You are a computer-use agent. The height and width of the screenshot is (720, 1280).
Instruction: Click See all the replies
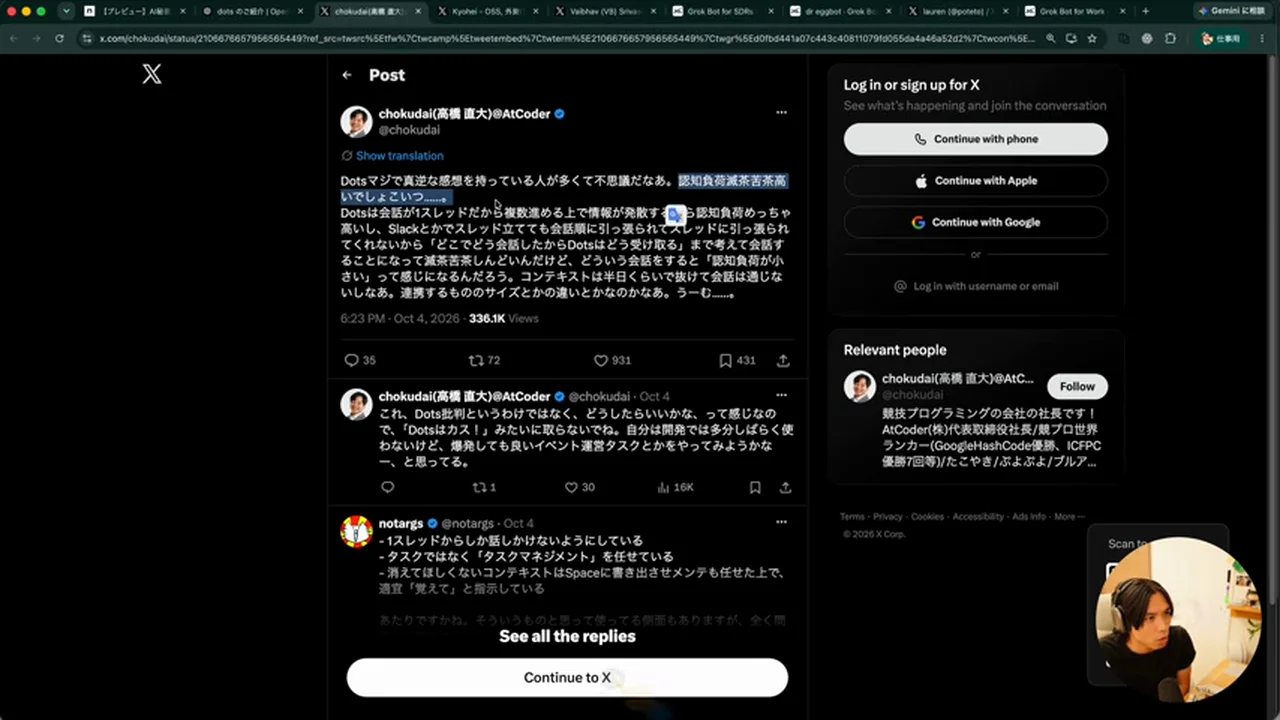[567, 636]
